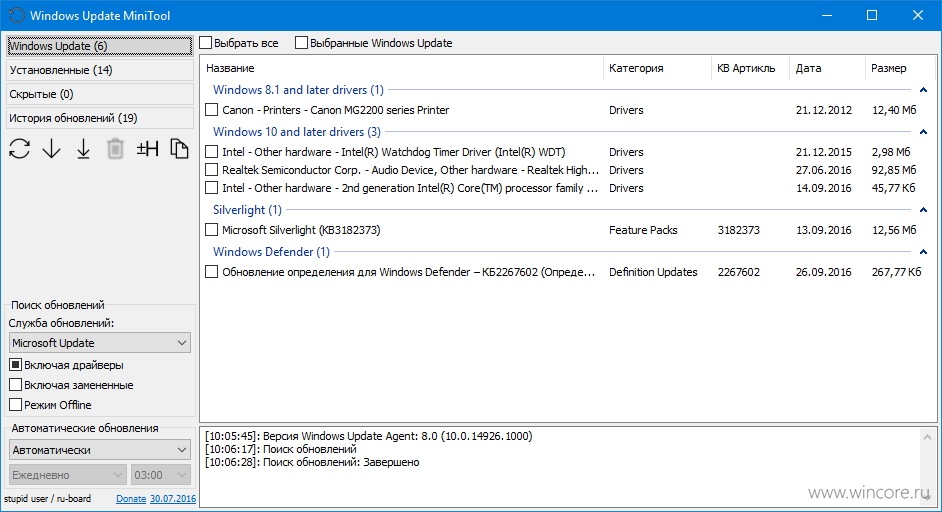
Task: Click the refresh check-for-updates icon
Action: [20, 148]
